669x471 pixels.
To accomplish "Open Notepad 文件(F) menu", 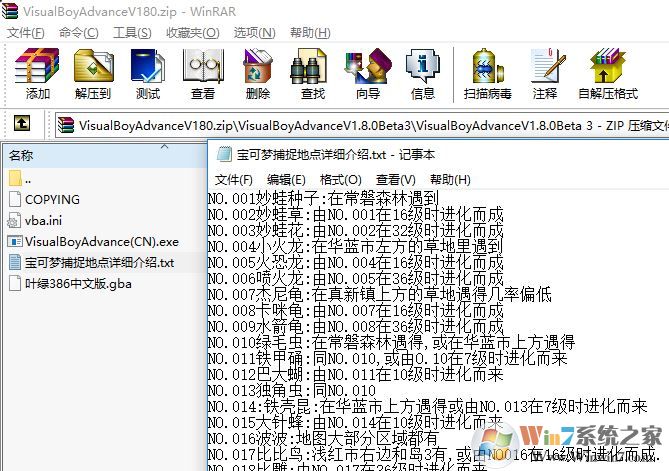I will point(233,180).
